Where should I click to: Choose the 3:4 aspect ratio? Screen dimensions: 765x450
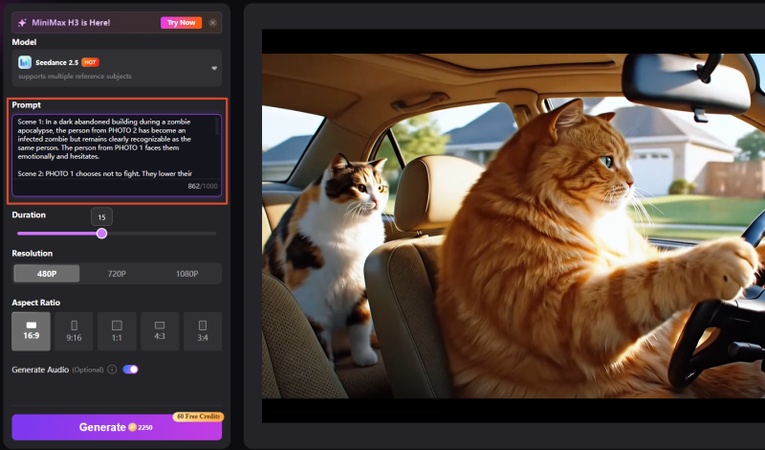click(202, 331)
